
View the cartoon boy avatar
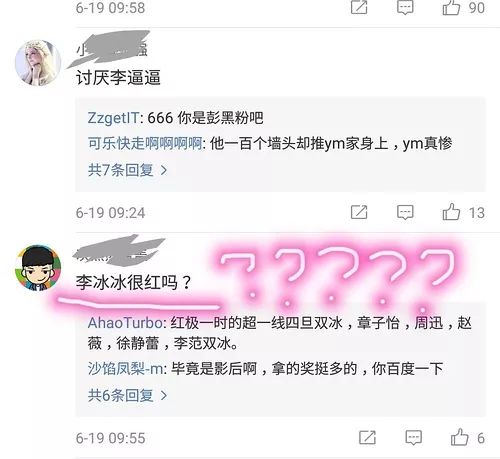[x=38, y=268]
